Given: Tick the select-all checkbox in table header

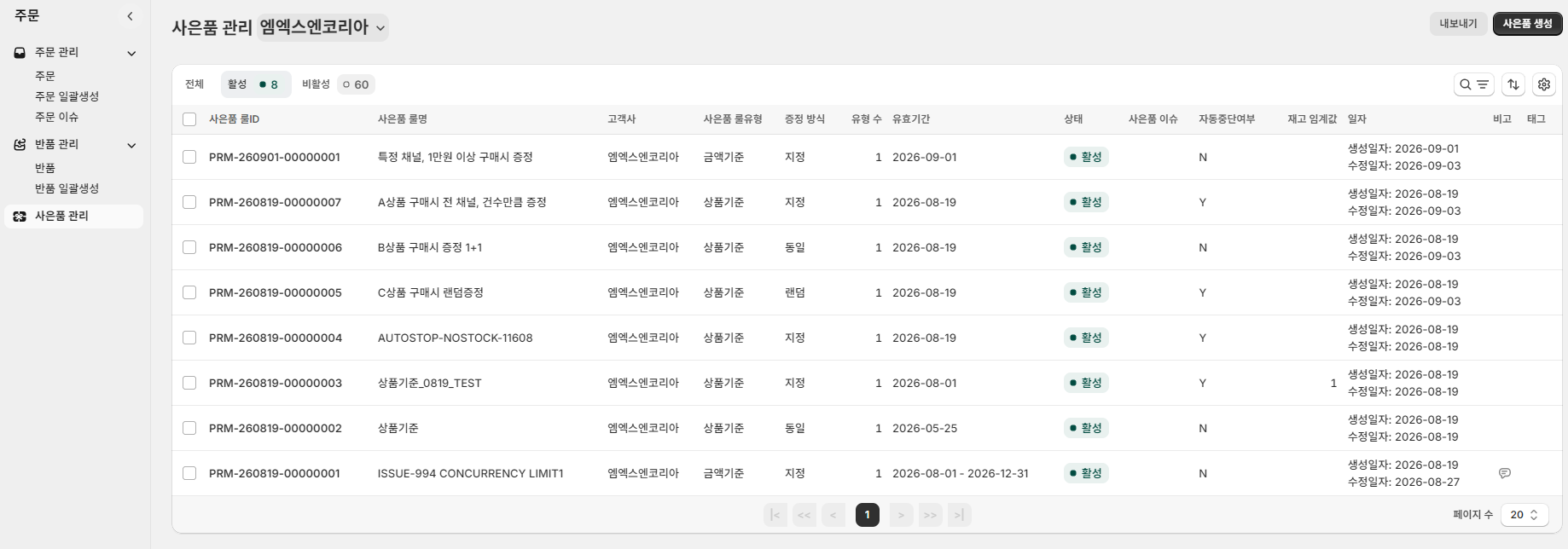Looking at the screenshot, I should 189,119.
